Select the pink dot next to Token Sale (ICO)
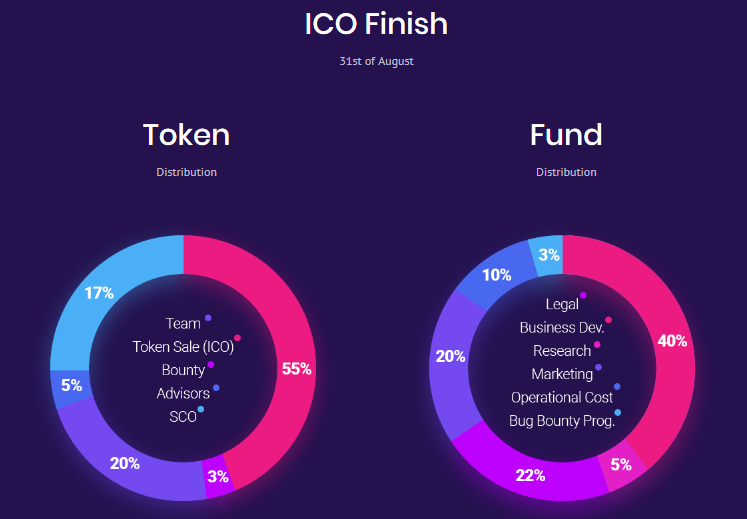747x519 pixels. (237, 338)
